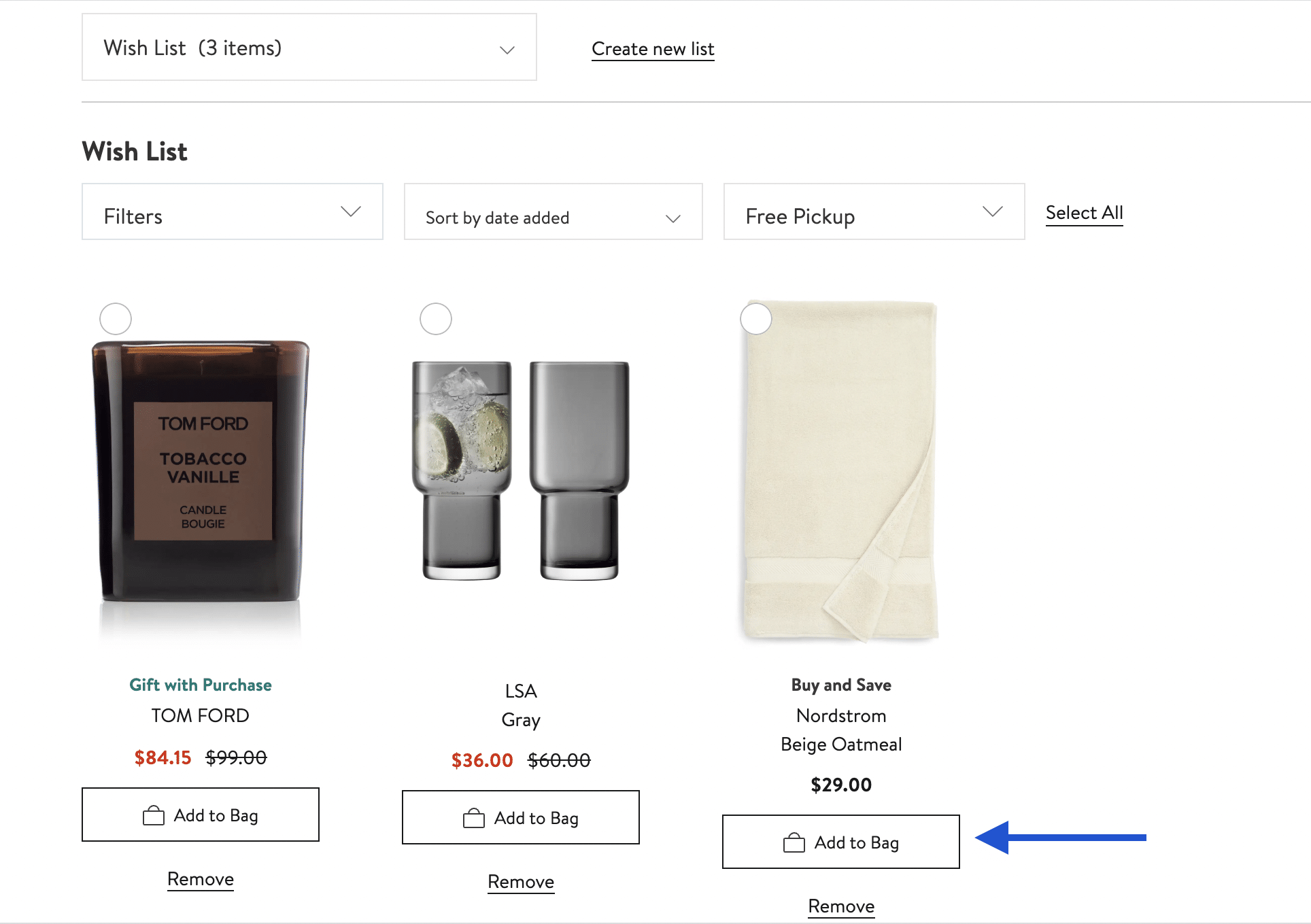The image size is (1311, 924).
Task: Open Sort by date added menu
Action: coord(554,211)
